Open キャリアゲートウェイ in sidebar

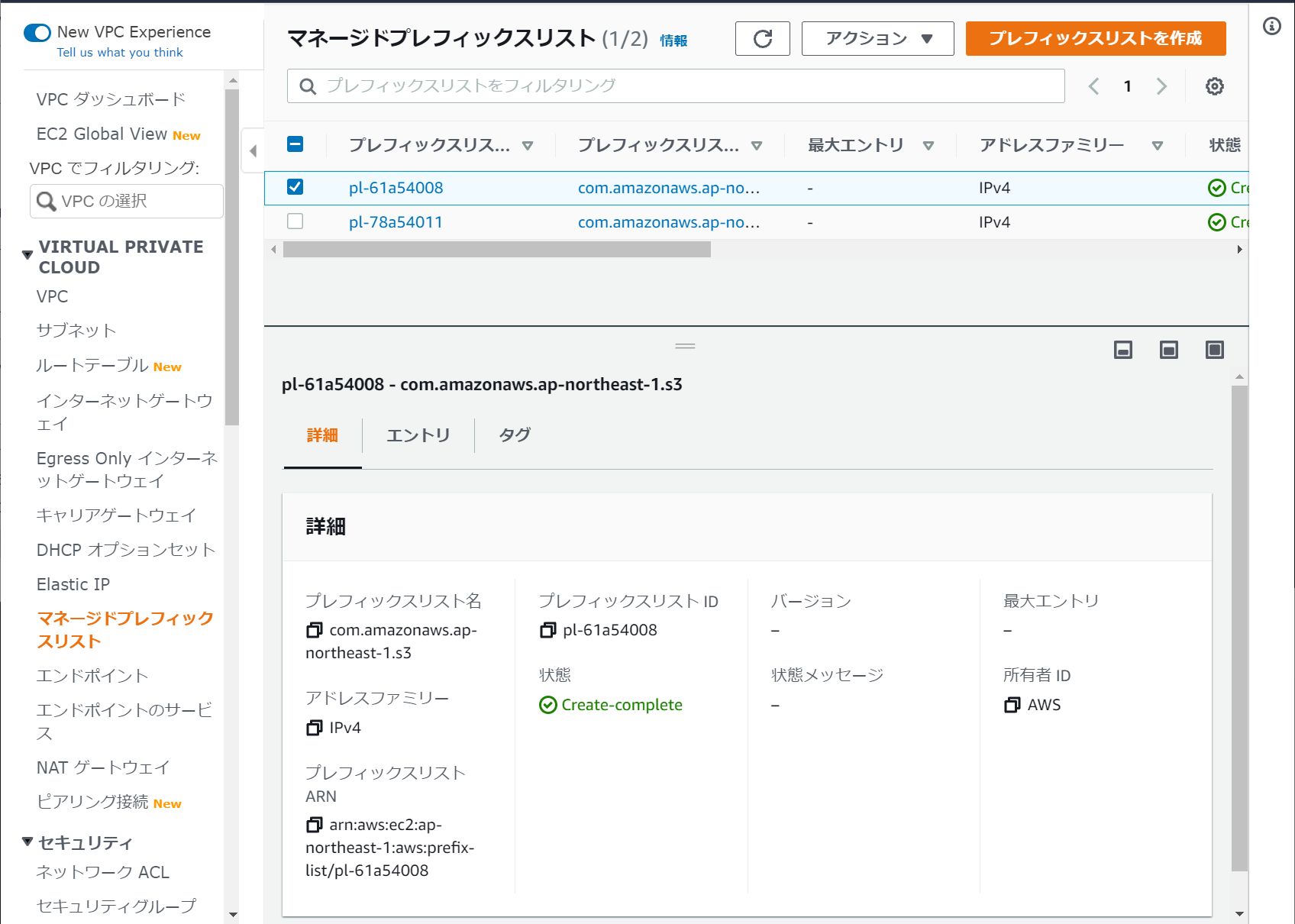[x=116, y=515]
